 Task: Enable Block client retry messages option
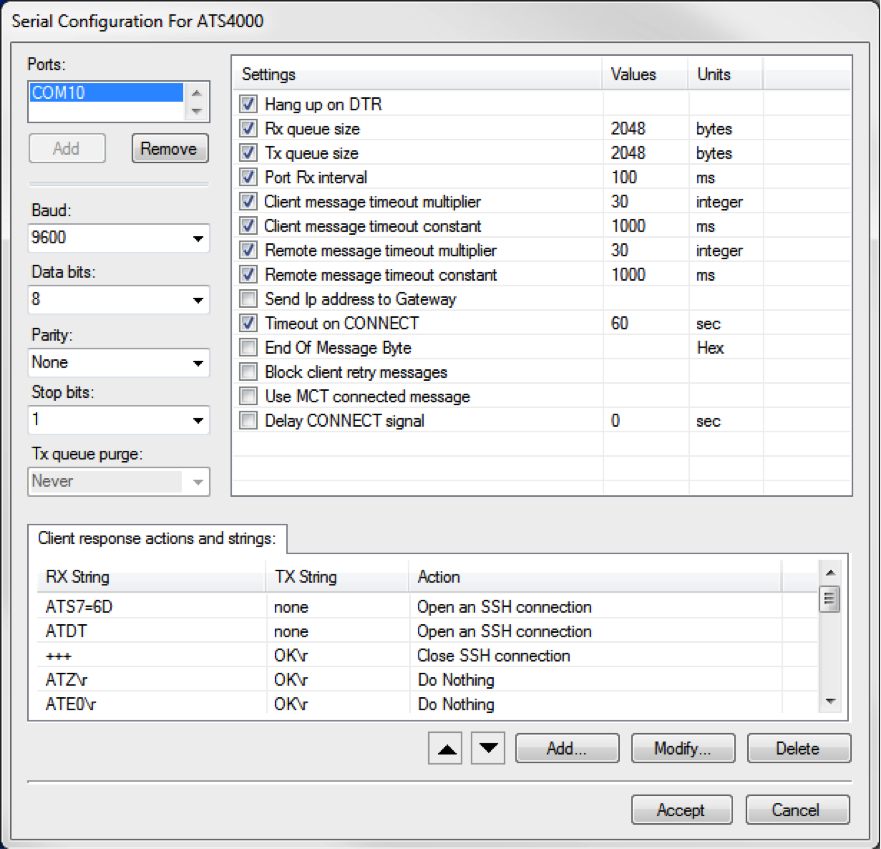[x=249, y=372]
